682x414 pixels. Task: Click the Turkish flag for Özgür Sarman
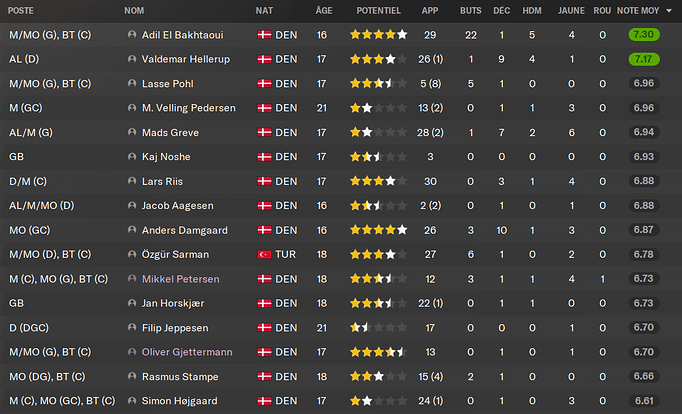click(x=264, y=254)
